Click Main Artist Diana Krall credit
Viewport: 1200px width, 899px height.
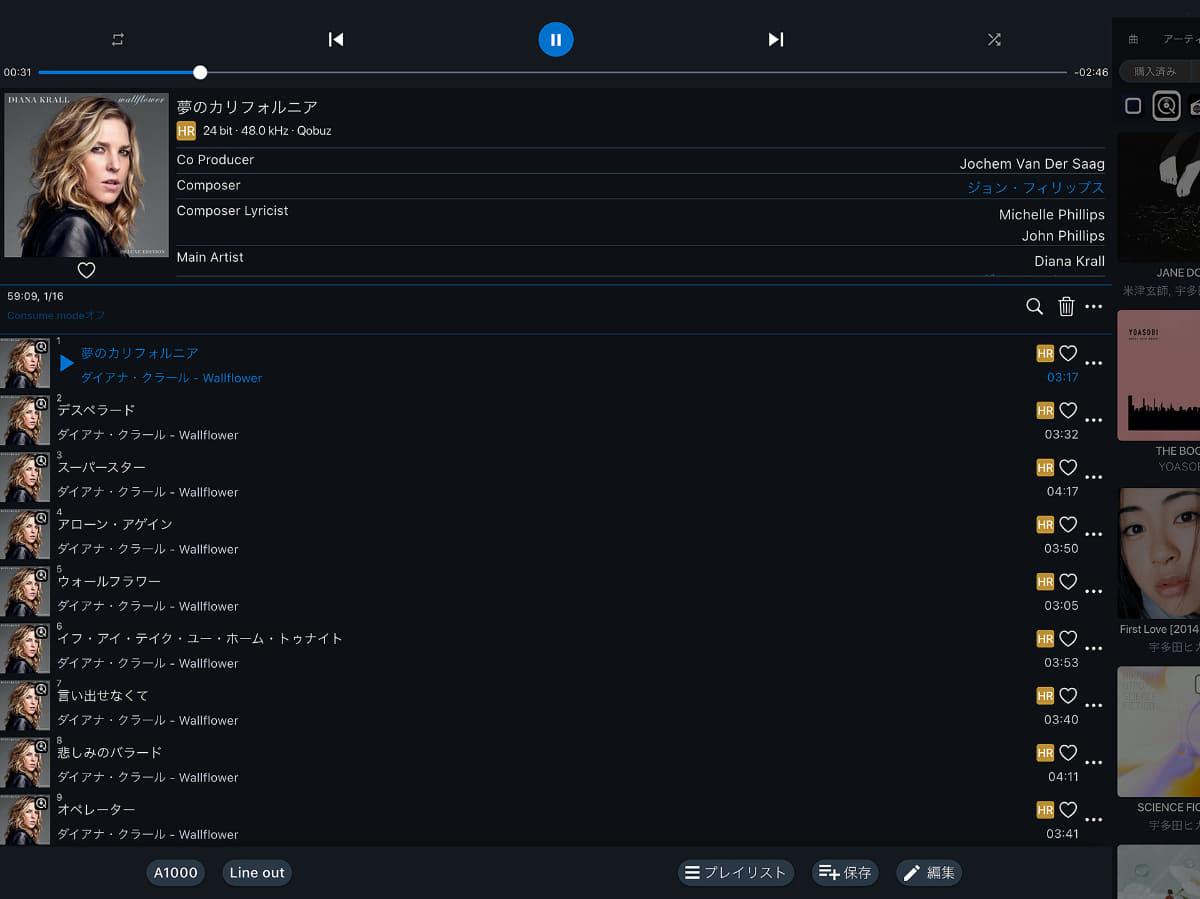[1069, 261]
